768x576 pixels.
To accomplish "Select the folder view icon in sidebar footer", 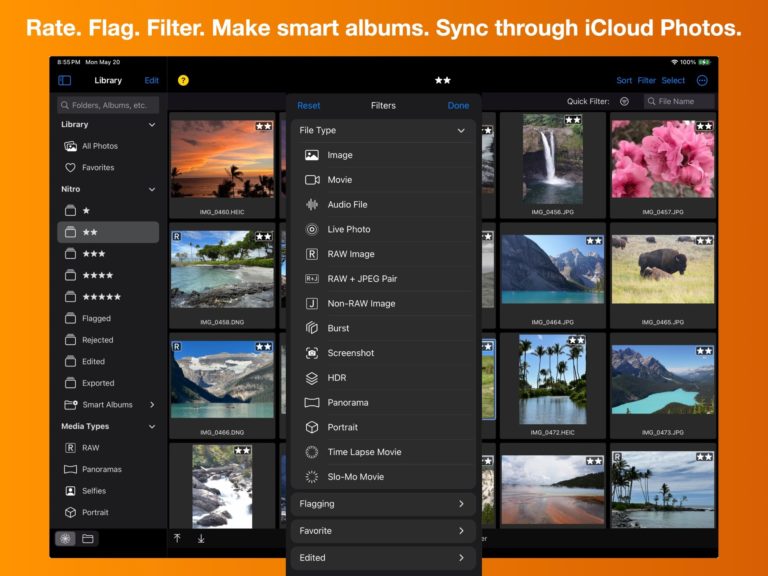I will [88, 539].
